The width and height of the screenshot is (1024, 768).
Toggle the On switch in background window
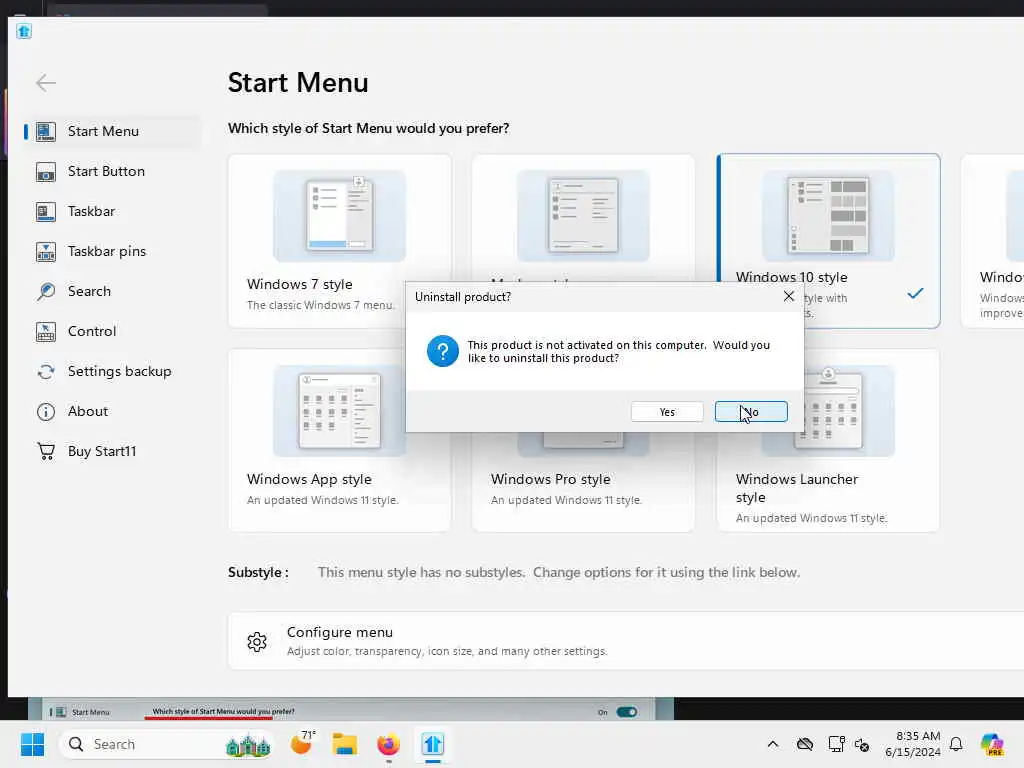627,712
